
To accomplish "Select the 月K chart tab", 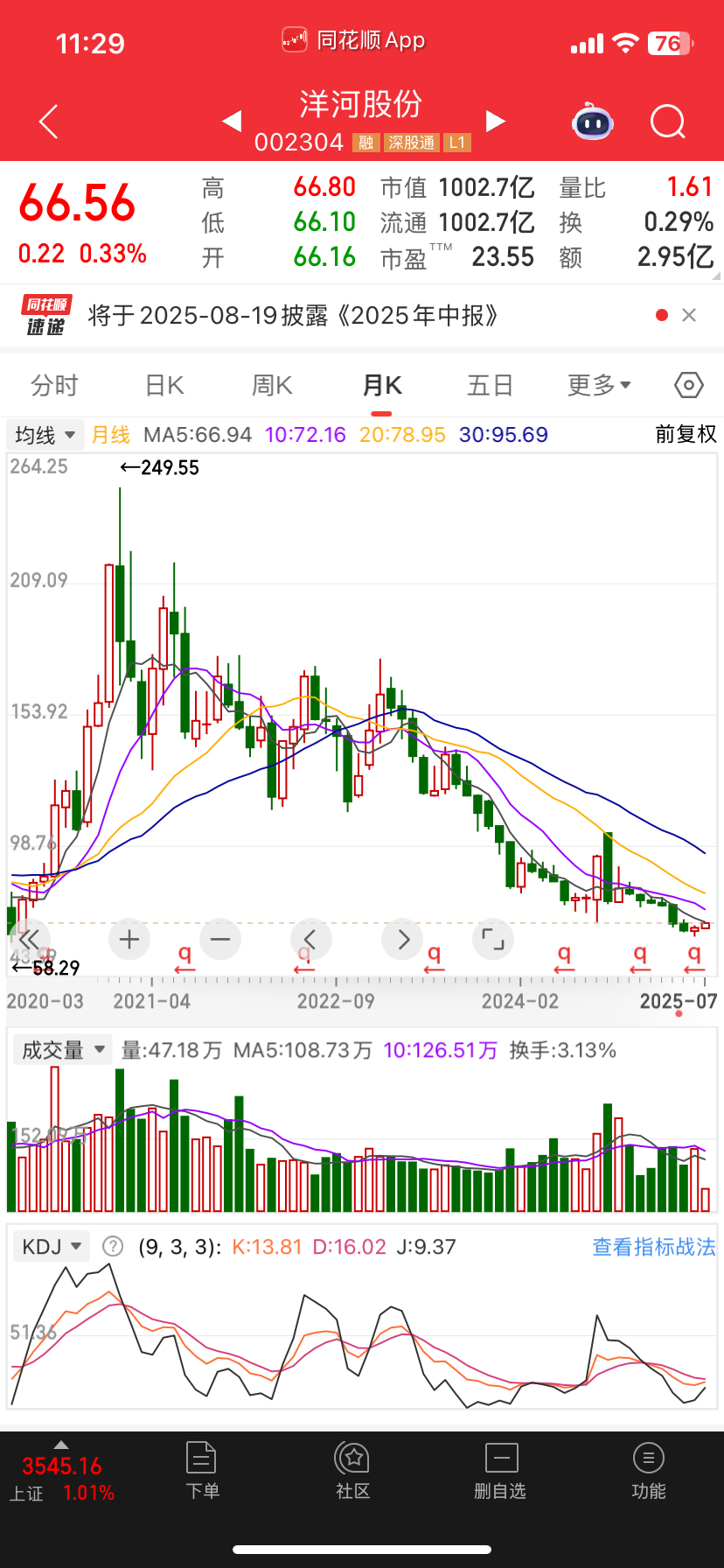I will coord(382,385).
